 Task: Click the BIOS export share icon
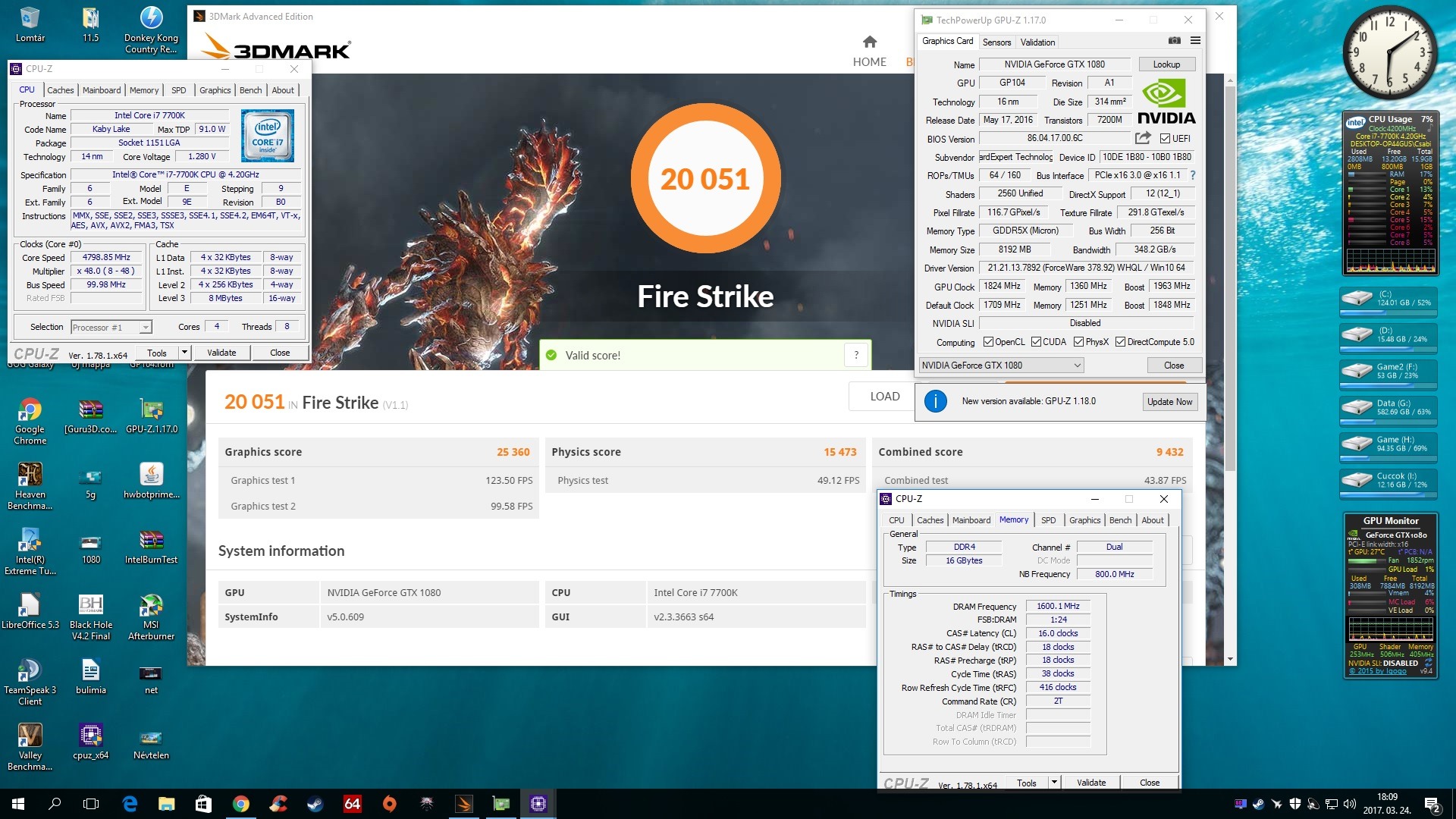click(x=1142, y=138)
